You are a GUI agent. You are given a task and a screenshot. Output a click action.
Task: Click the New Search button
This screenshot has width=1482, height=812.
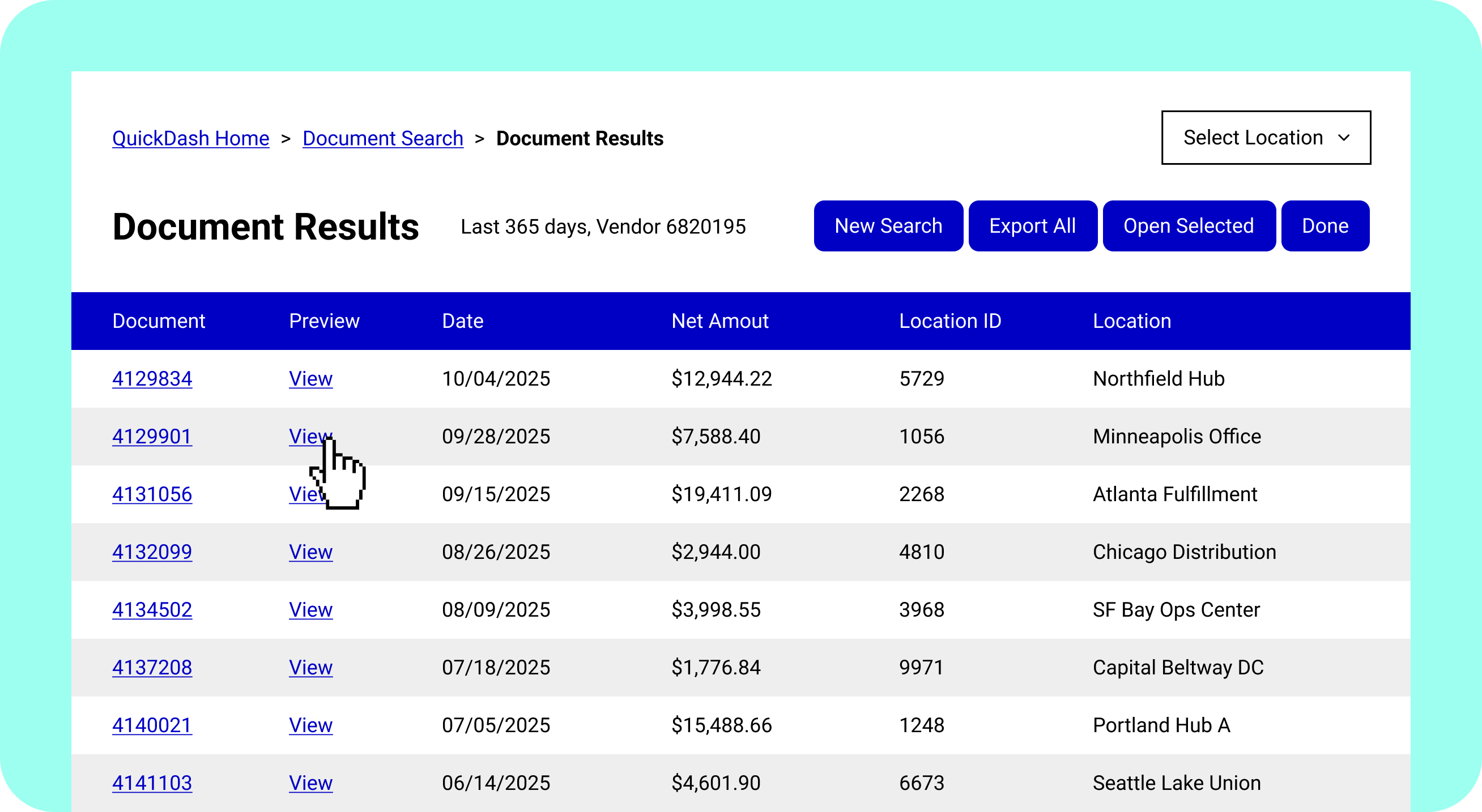888,225
